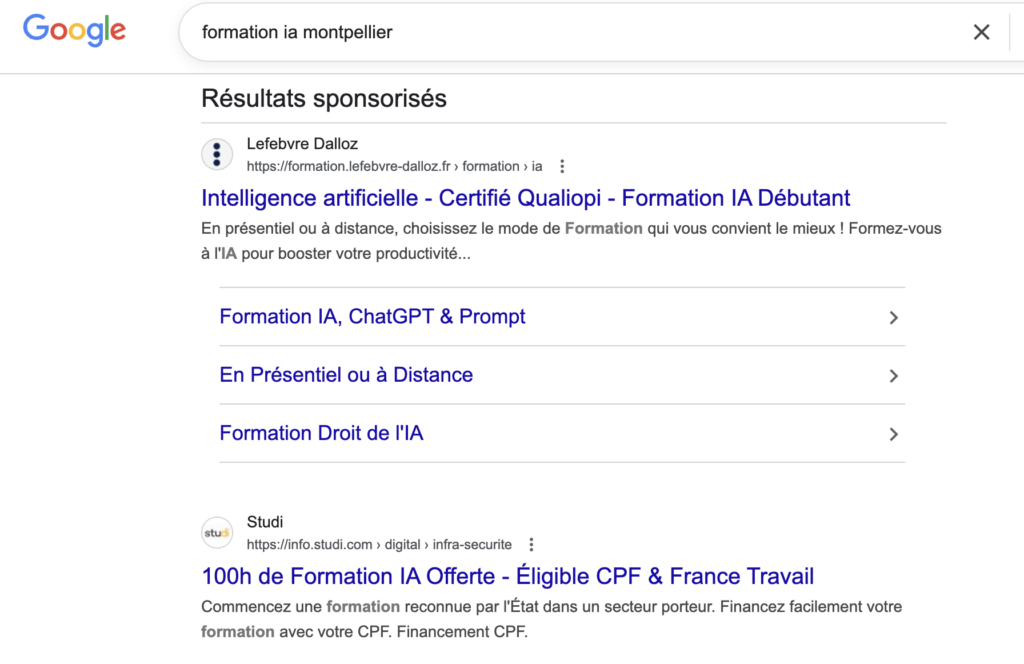Viewport: 1024px width, 664px height.
Task: Click the Formation IA, ChatGPT & Prompt sitelink
Action: point(371,316)
